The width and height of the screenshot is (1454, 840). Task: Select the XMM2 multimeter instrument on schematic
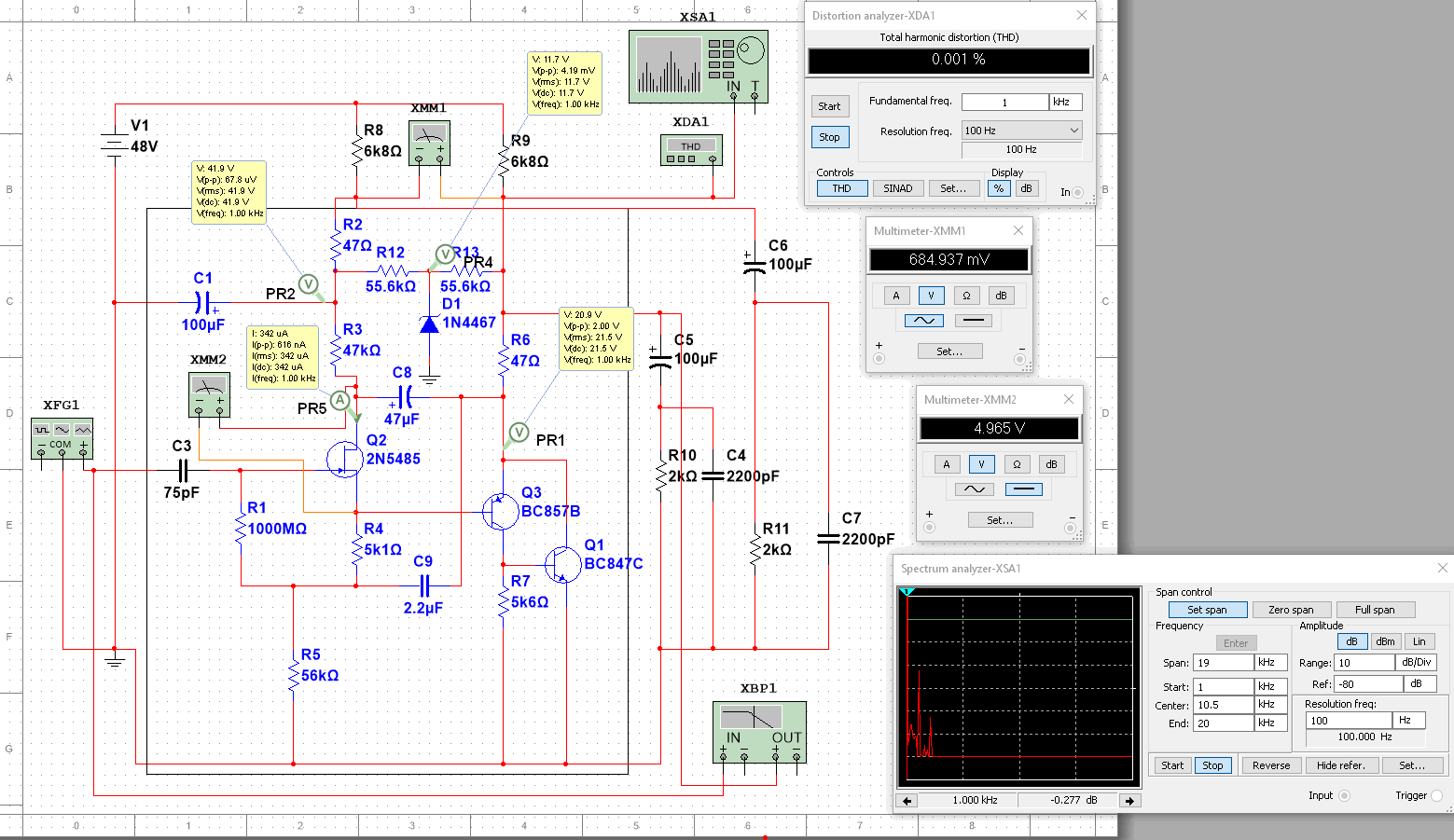(x=209, y=395)
